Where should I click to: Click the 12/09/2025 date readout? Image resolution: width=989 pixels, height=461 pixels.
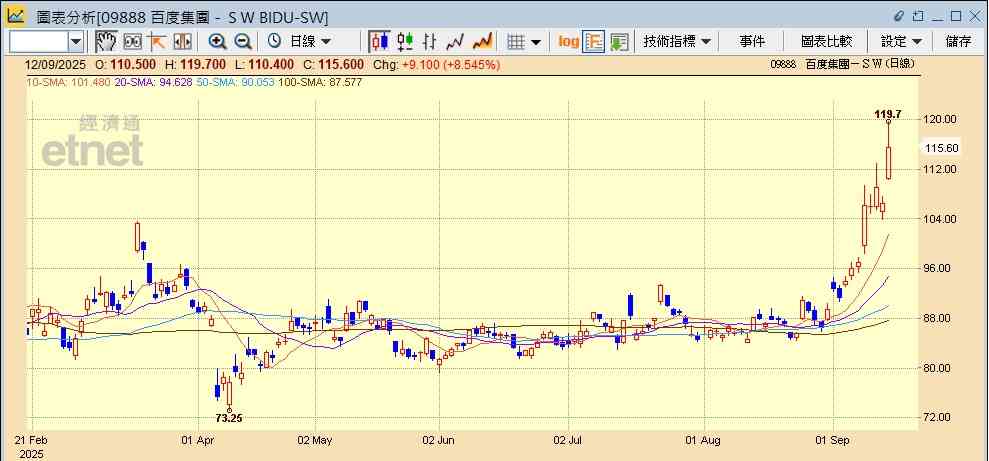pos(56,64)
